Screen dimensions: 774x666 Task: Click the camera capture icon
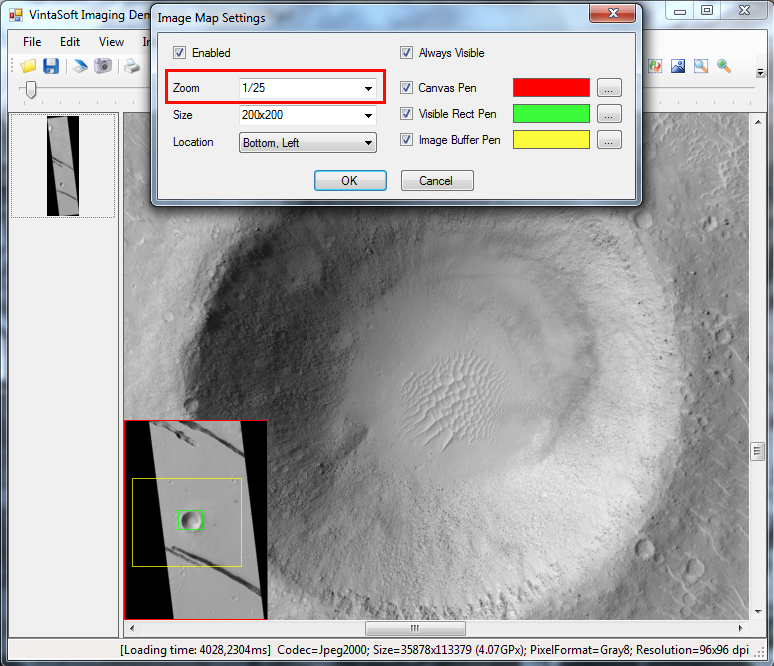[x=103, y=66]
